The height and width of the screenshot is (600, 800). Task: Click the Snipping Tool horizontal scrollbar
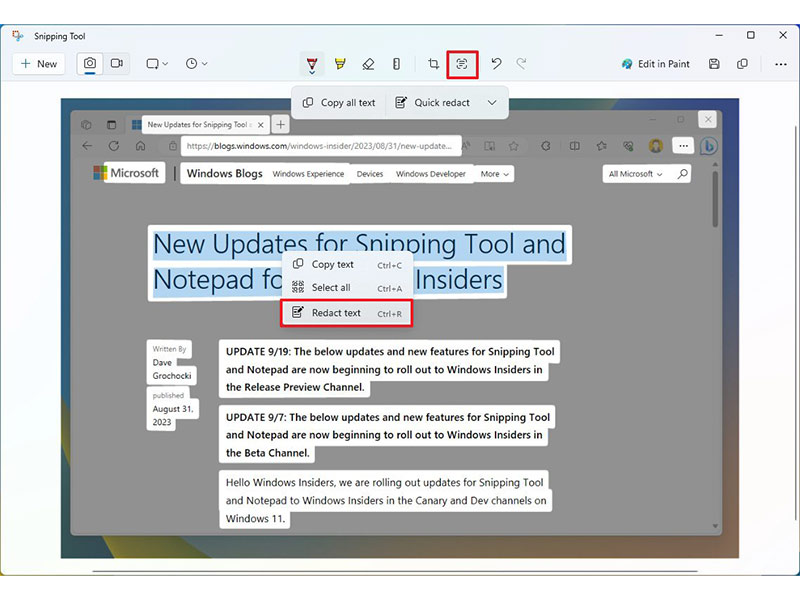click(394, 571)
